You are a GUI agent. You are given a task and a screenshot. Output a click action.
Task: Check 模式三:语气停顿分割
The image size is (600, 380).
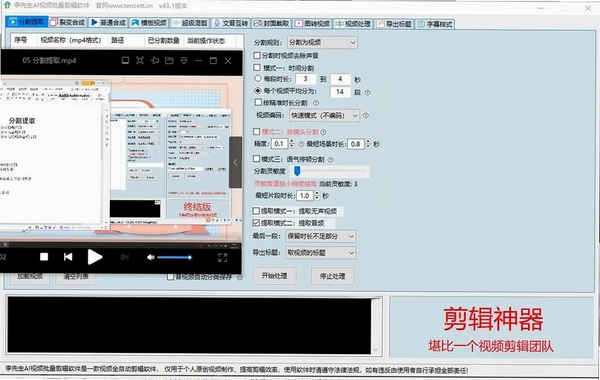[256, 158]
